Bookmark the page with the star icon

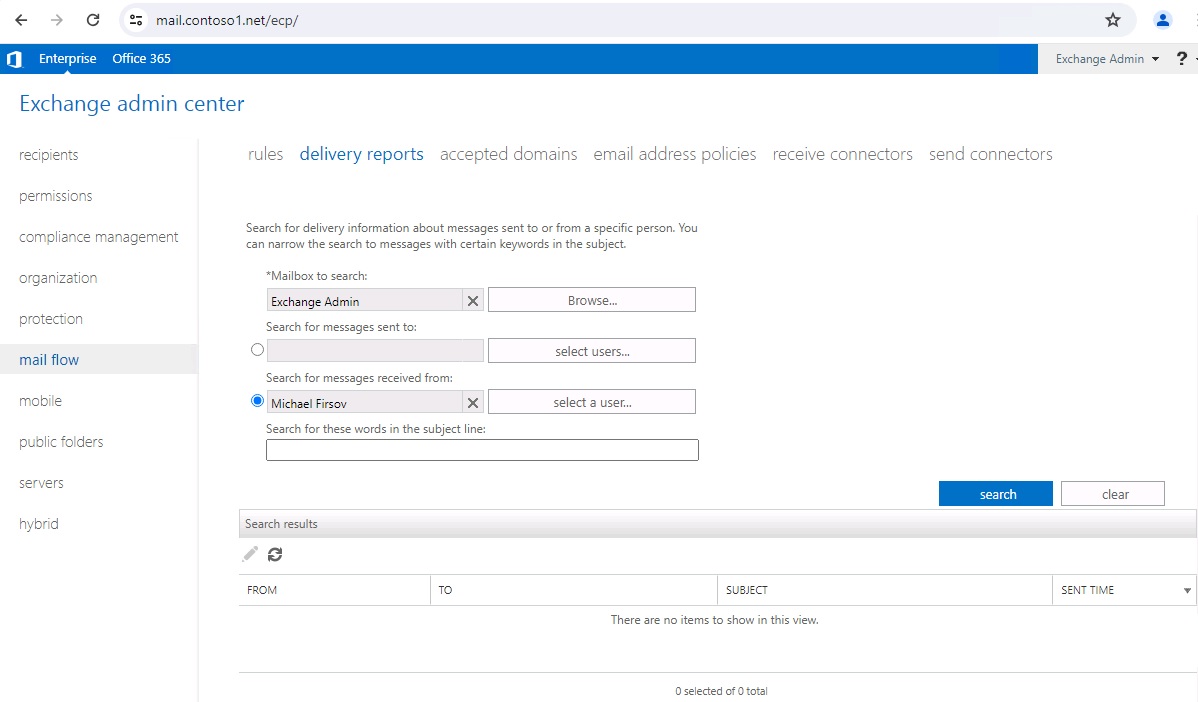pos(1114,19)
